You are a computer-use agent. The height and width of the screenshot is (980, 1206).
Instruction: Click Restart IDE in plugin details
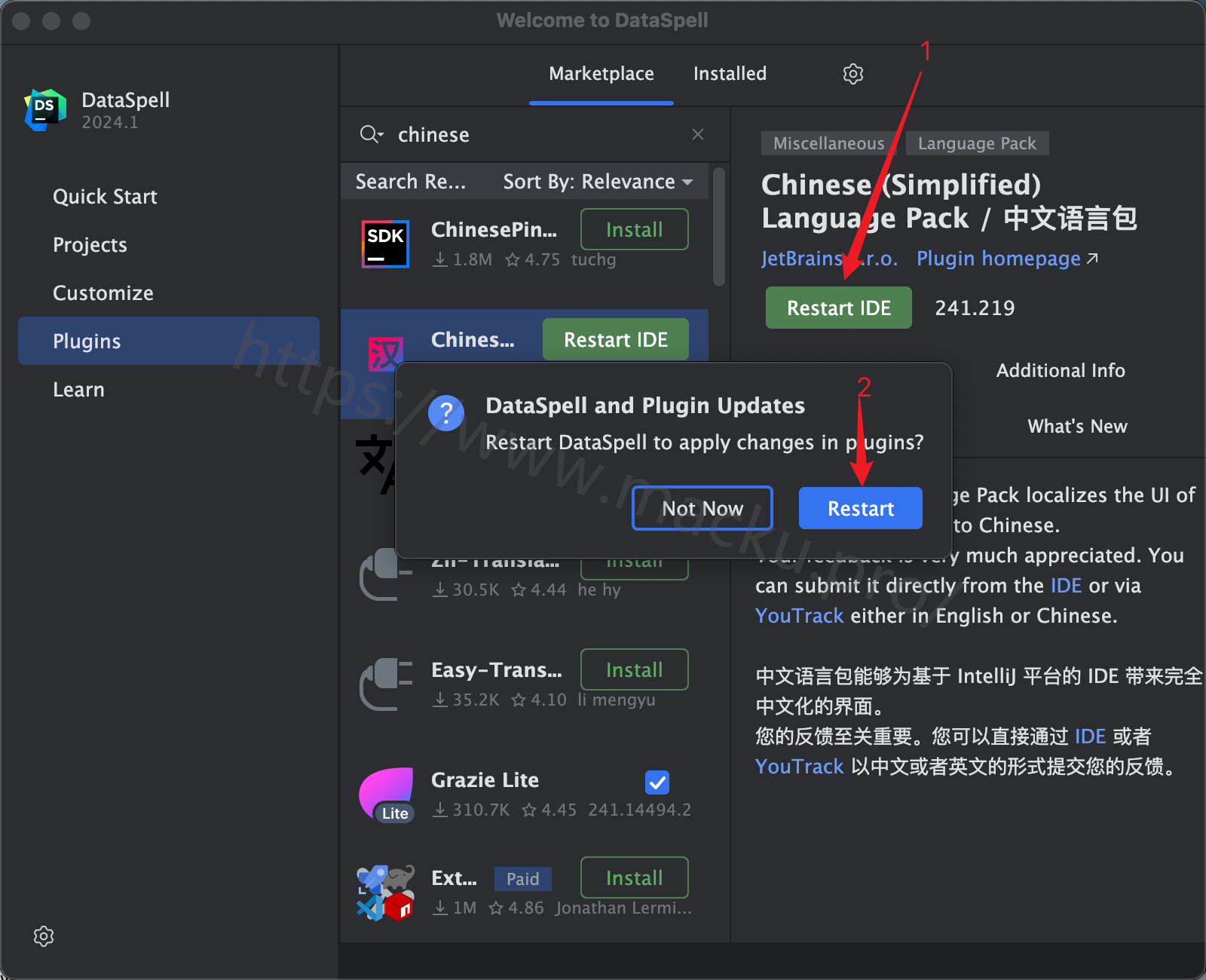click(839, 308)
